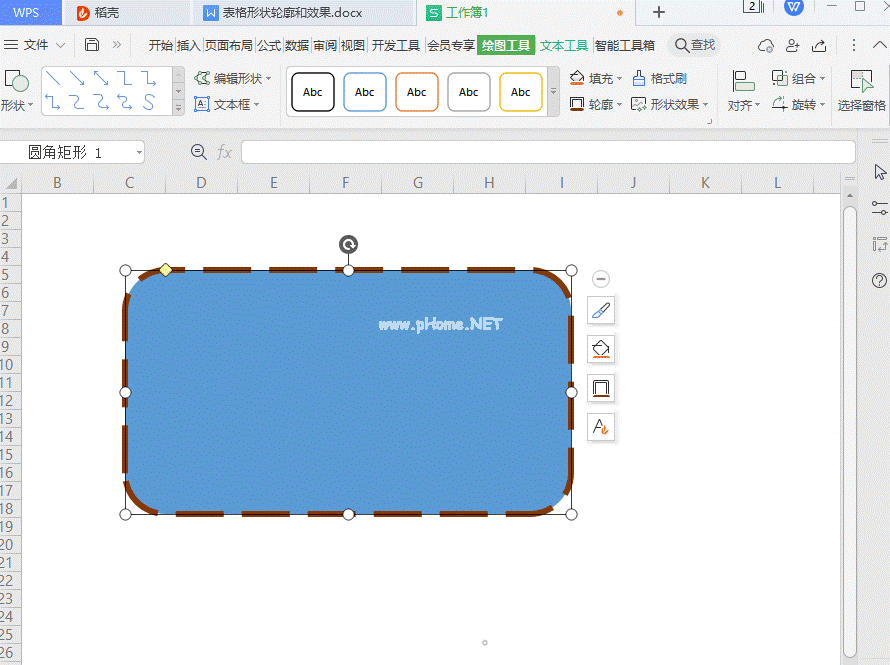Click the Shape Effects (形状效果) icon
The width and height of the screenshot is (890, 665).
[639, 104]
